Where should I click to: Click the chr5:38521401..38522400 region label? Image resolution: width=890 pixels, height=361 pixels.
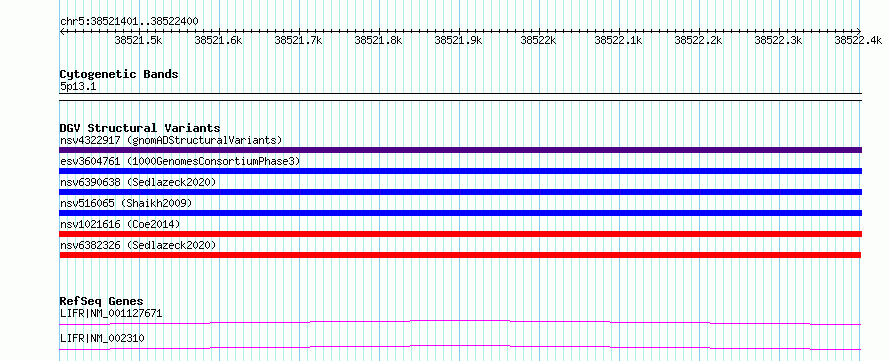129,22
